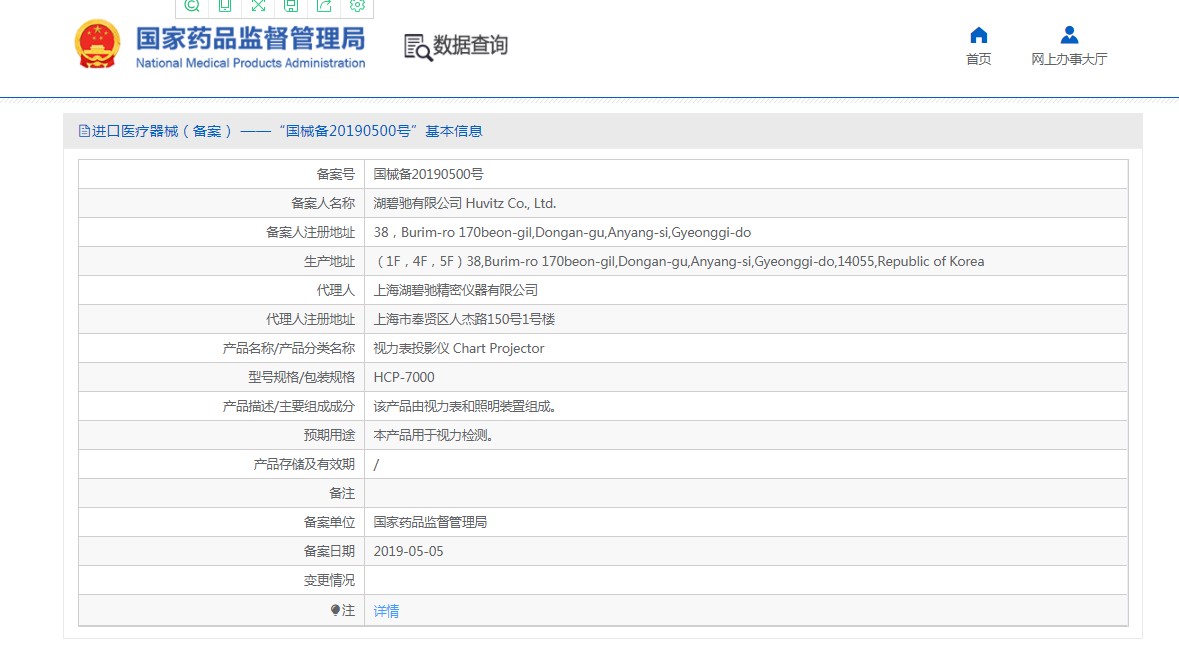Viewport: 1179px width, 652px height.
Task: Click the 产品名称/产品分类名称 label
Action: [x=289, y=348]
